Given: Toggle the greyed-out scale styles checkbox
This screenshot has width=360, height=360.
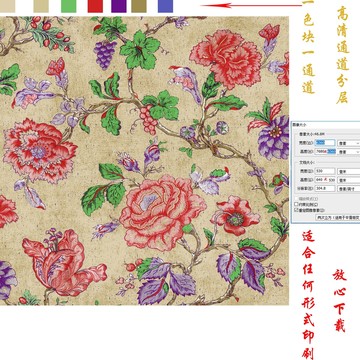Looking at the screenshot, I should pyautogui.click(x=296, y=198).
